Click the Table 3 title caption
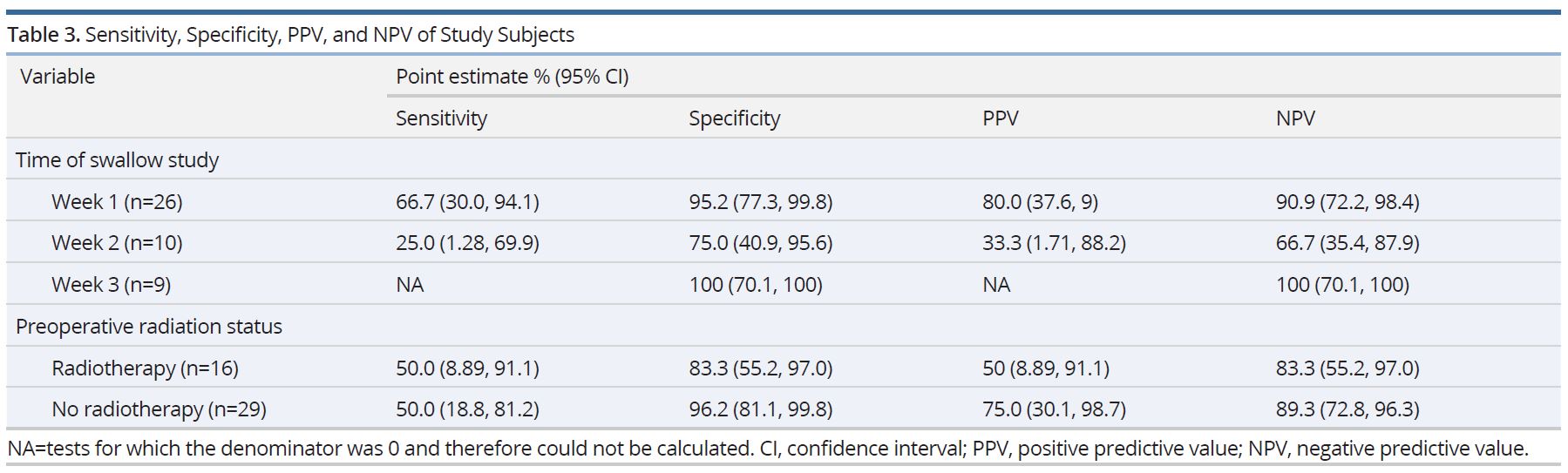 [291, 35]
